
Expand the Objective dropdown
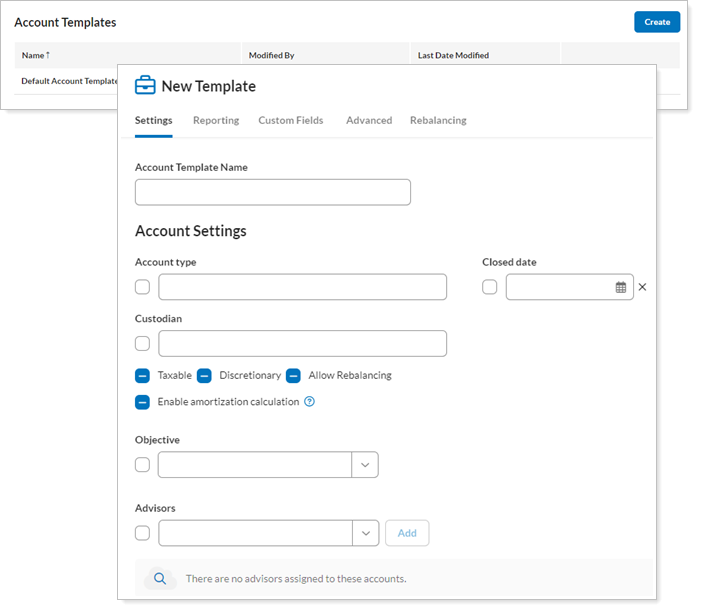pyautogui.click(x=365, y=465)
